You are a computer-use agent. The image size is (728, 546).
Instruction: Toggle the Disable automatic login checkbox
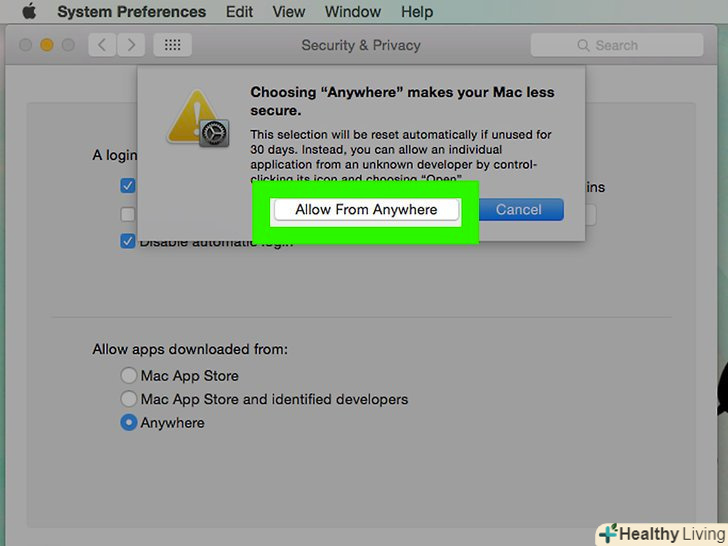pos(128,241)
